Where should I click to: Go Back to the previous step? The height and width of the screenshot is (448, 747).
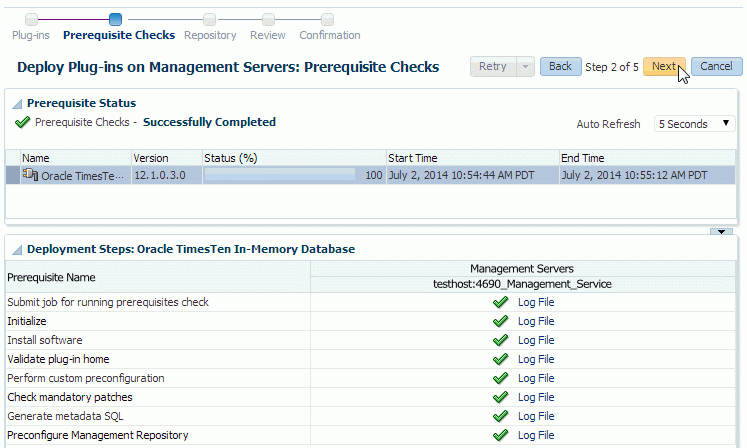tap(560, 66)
